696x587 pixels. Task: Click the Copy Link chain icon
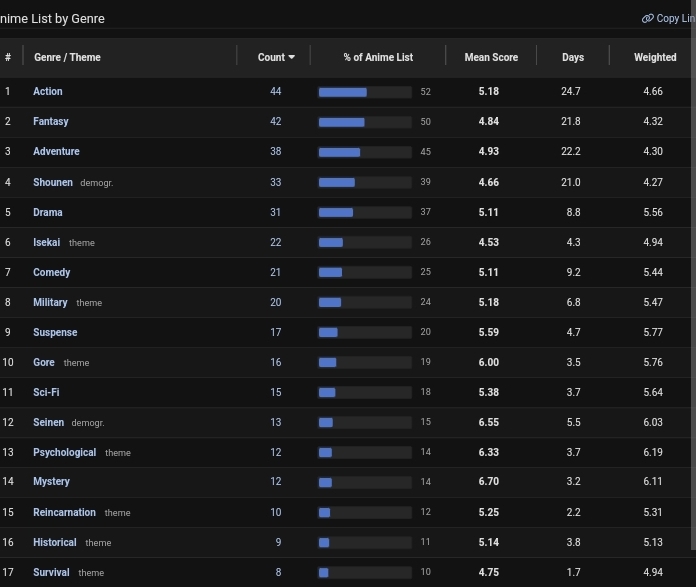pos(648,18)
